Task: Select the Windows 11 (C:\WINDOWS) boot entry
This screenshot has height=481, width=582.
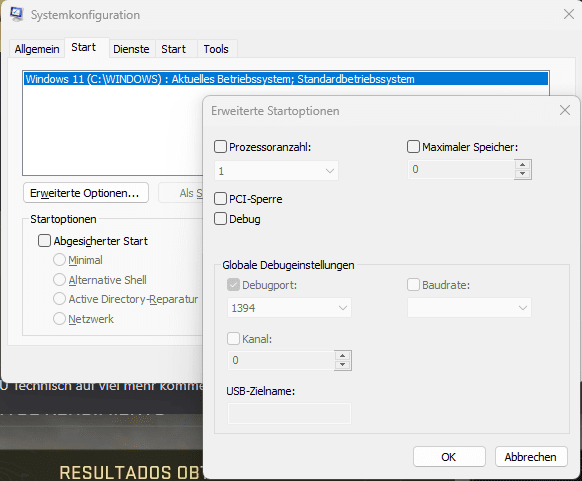Action: (286, 79)
